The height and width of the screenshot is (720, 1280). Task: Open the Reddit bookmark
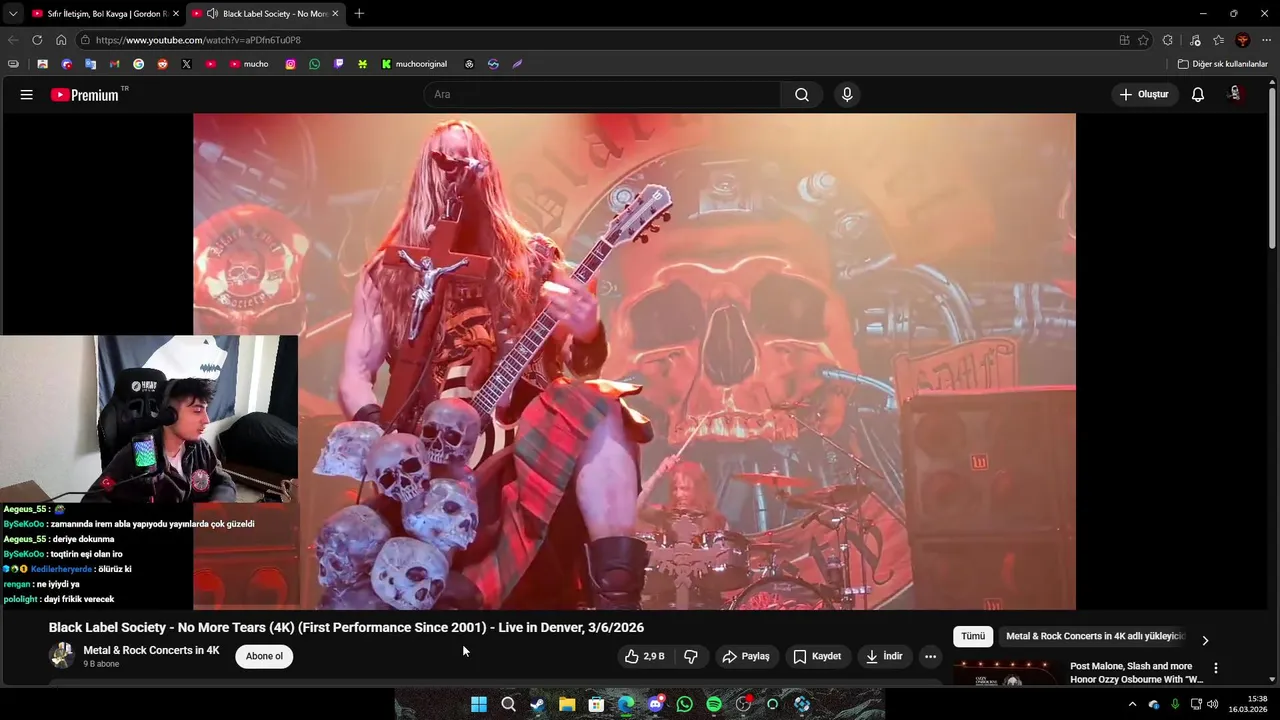tap(162, 64)
